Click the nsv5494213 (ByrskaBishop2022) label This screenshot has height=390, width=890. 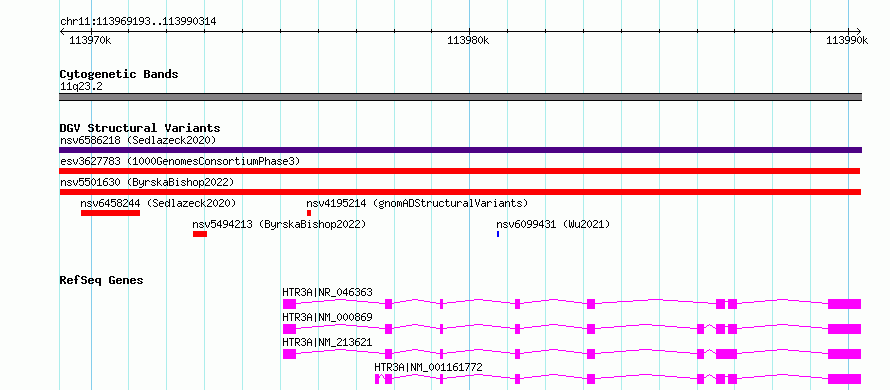279,224
